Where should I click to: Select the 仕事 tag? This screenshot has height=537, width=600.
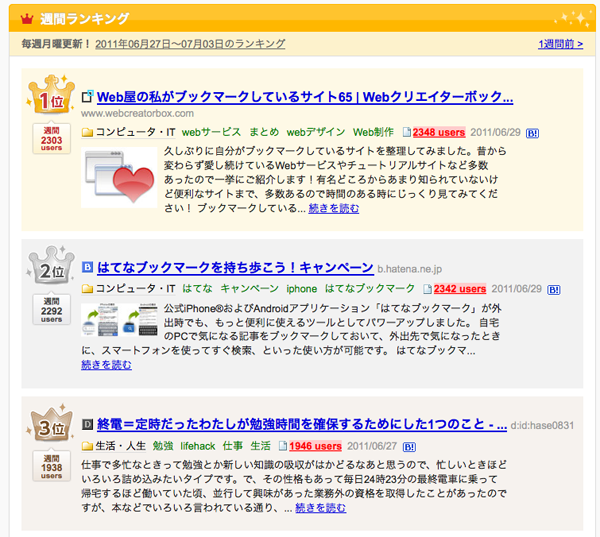[x=233, y=446]
